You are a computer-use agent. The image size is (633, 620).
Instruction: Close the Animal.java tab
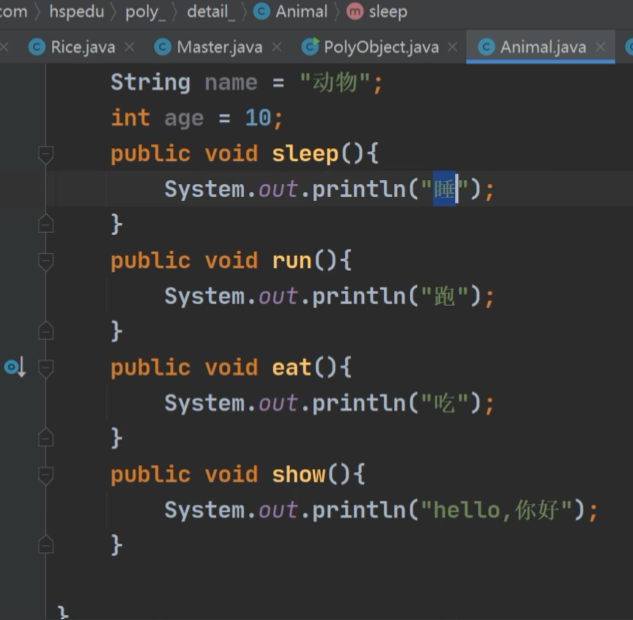point(600,47)
